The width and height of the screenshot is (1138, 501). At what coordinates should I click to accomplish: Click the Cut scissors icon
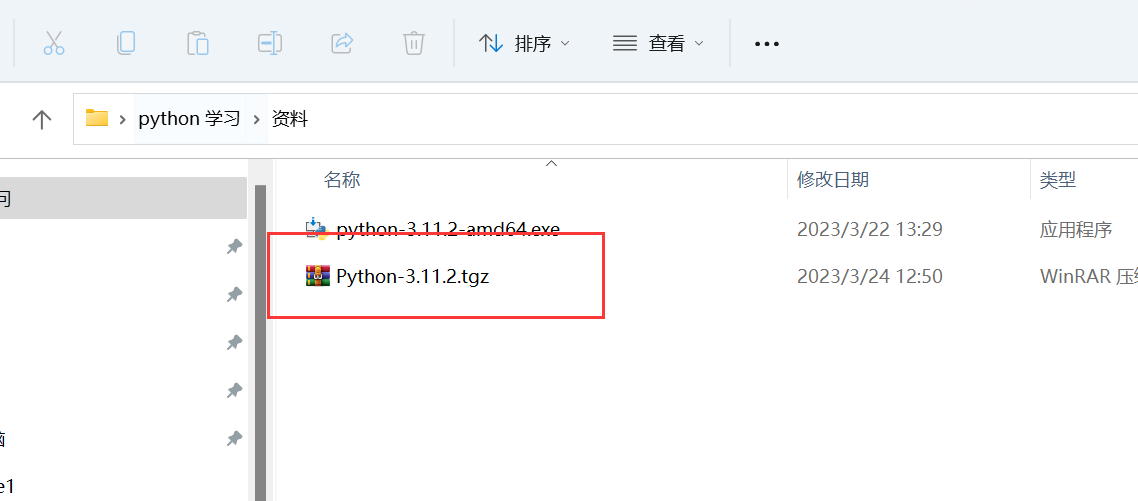pyautogui.click(x=54, y=43)
